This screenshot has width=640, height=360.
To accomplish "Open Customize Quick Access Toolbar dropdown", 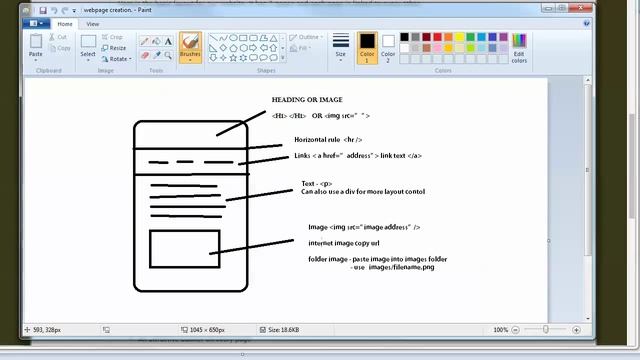I will [x=74, y=10].
